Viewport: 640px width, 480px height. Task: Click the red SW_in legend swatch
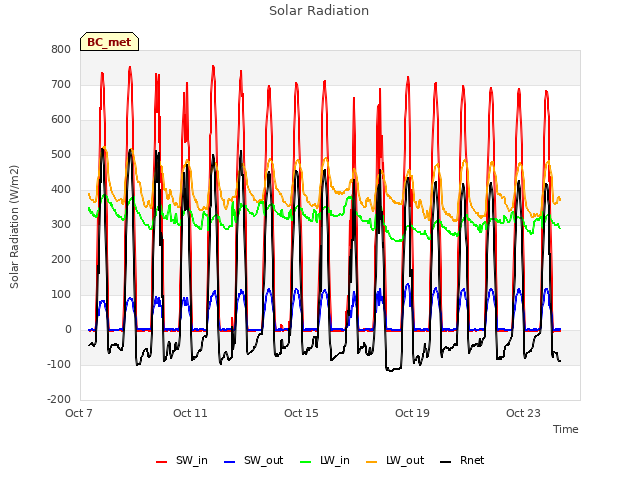[x=162, y=462]
